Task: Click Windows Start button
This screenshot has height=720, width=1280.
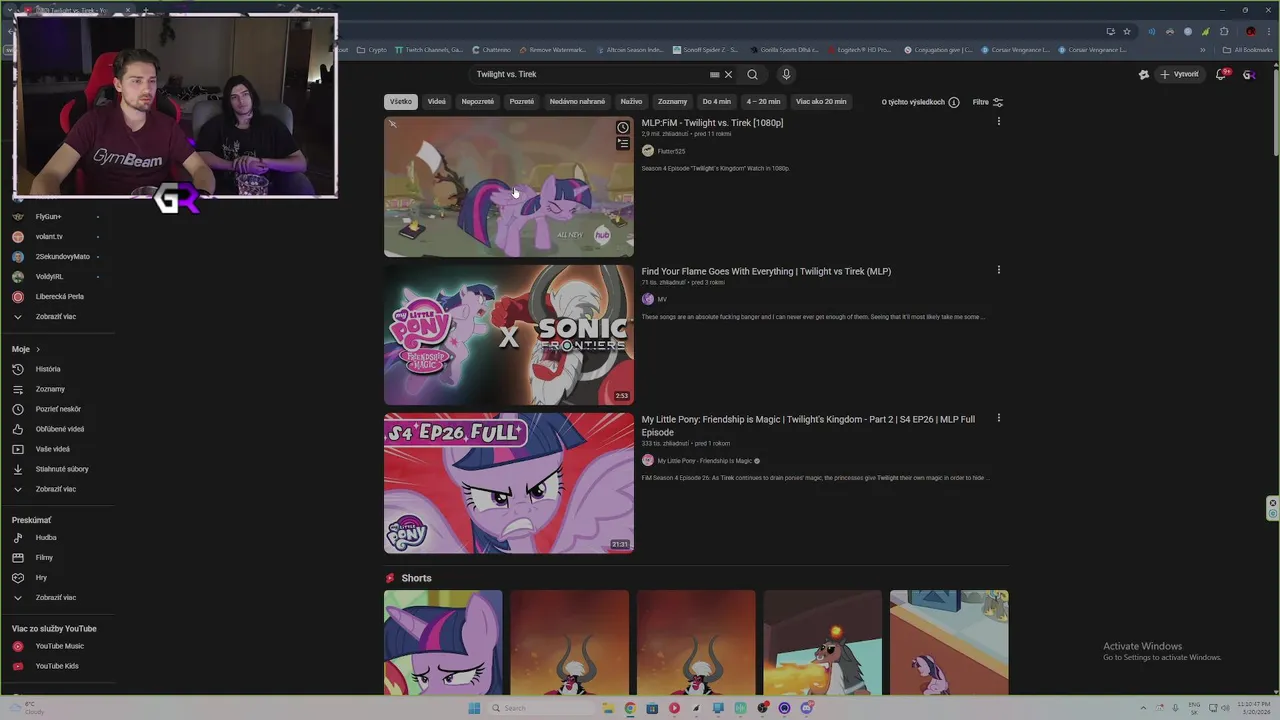Action: pyautogui.click(x=474, y=708)
